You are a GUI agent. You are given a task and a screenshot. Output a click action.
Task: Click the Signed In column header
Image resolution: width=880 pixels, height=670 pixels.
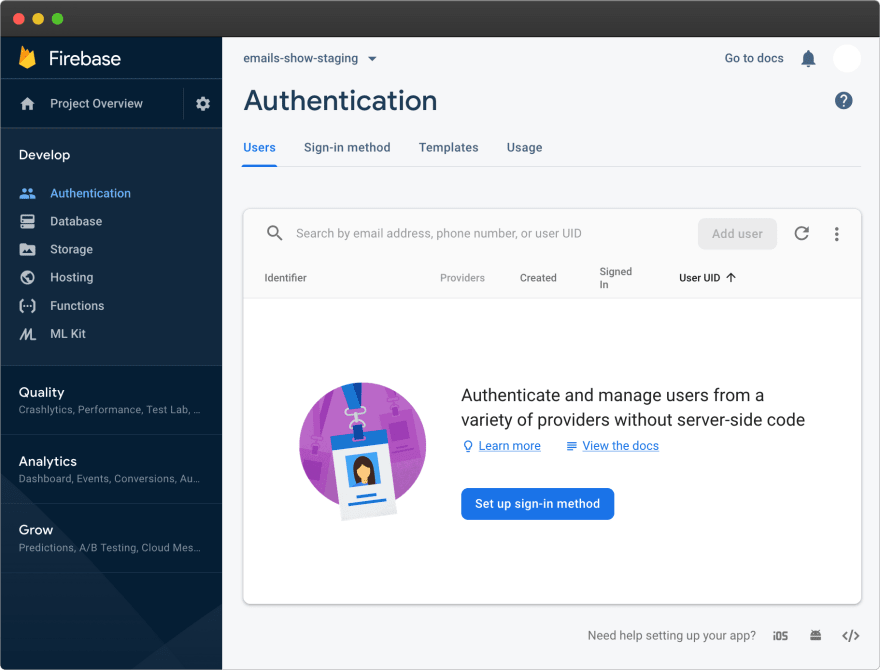point(615,278)
